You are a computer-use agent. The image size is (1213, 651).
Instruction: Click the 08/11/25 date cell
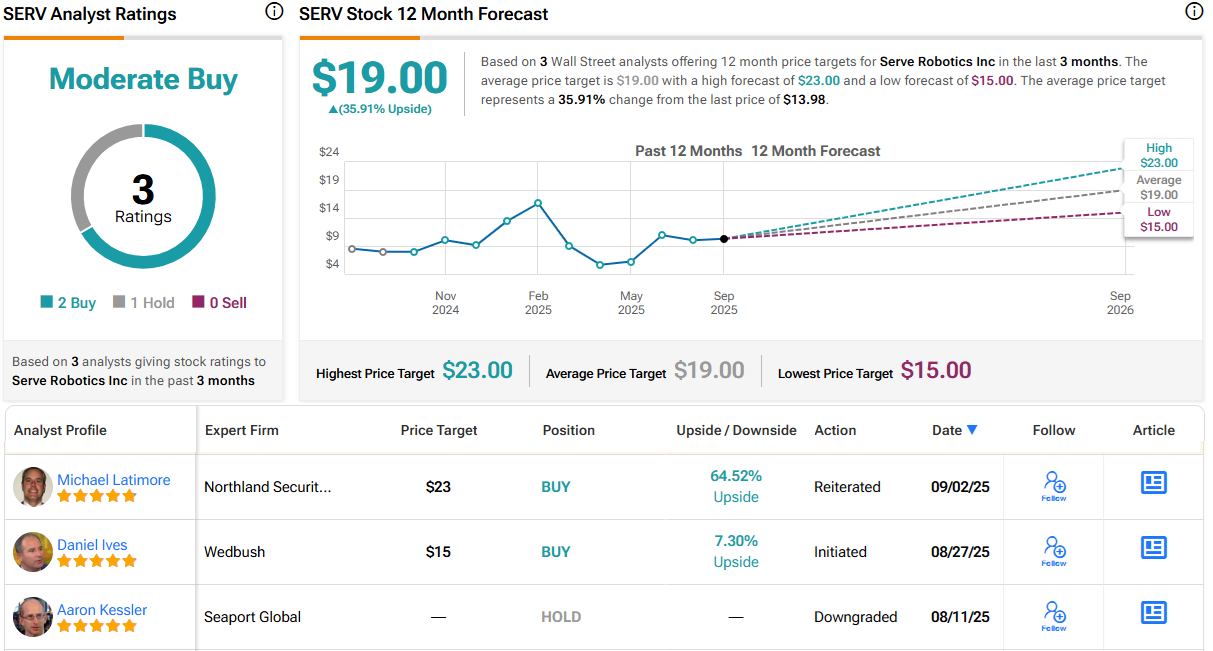pyautogui.click(x=958, y=617)
